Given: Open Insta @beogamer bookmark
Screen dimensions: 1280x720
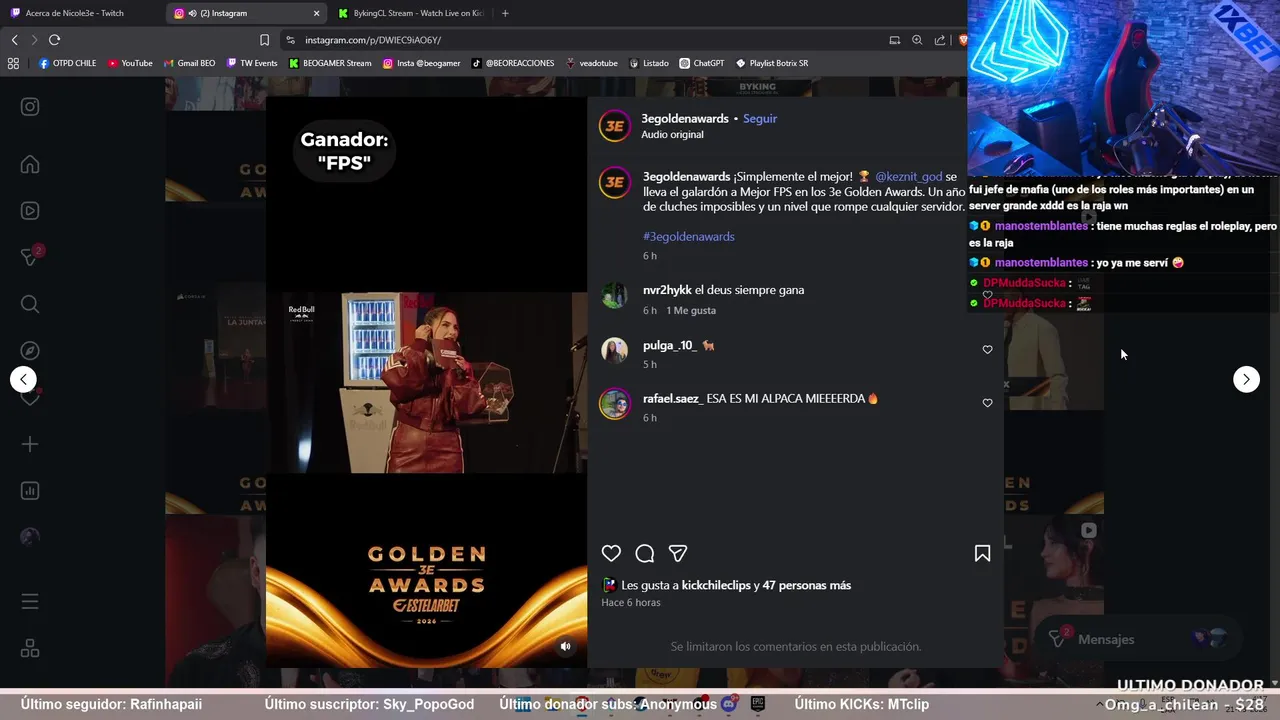Looking at the screenshot, I should (x=421, y=63).
